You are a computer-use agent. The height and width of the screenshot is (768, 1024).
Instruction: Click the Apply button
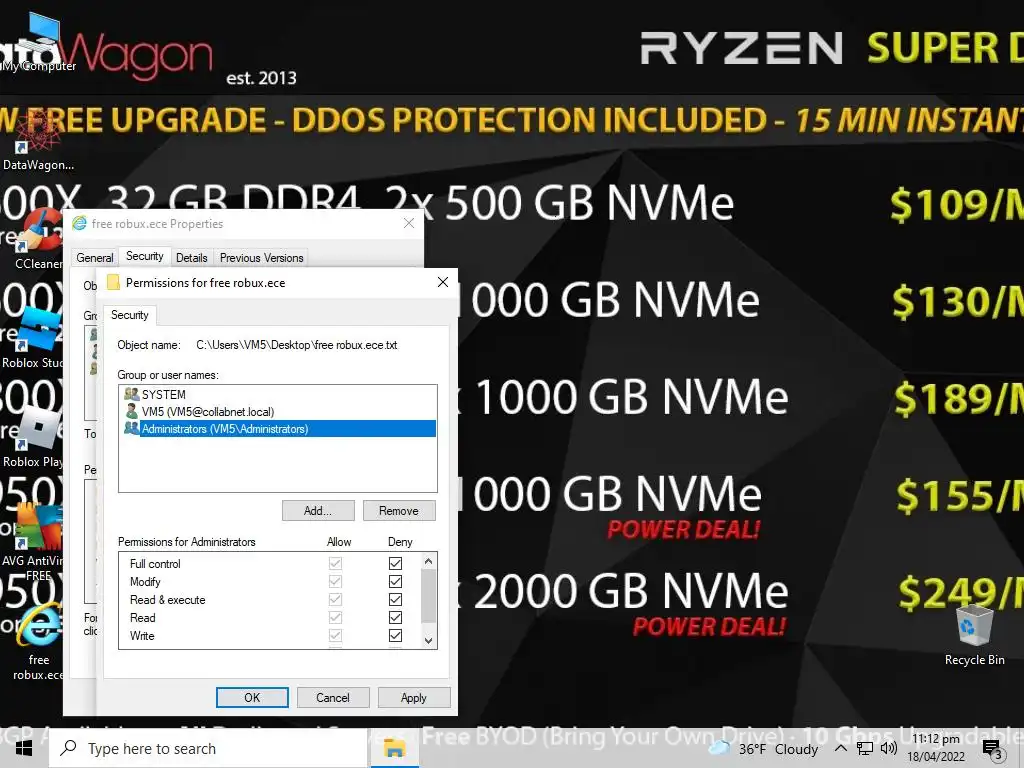413,697
